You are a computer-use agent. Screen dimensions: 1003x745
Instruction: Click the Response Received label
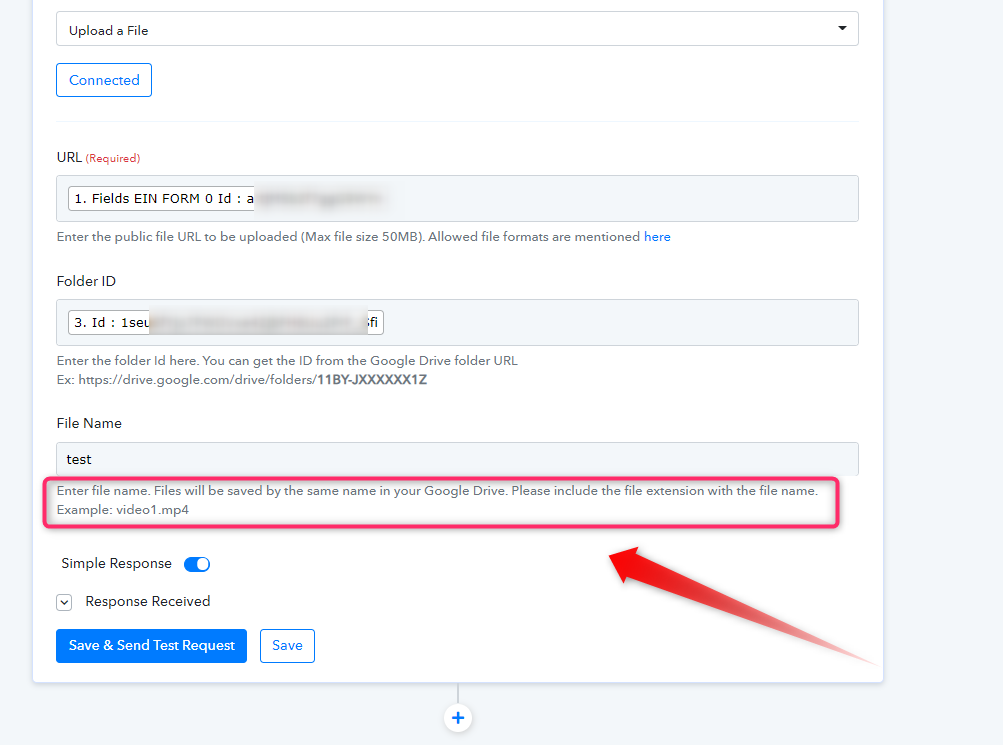coord(148,602)
